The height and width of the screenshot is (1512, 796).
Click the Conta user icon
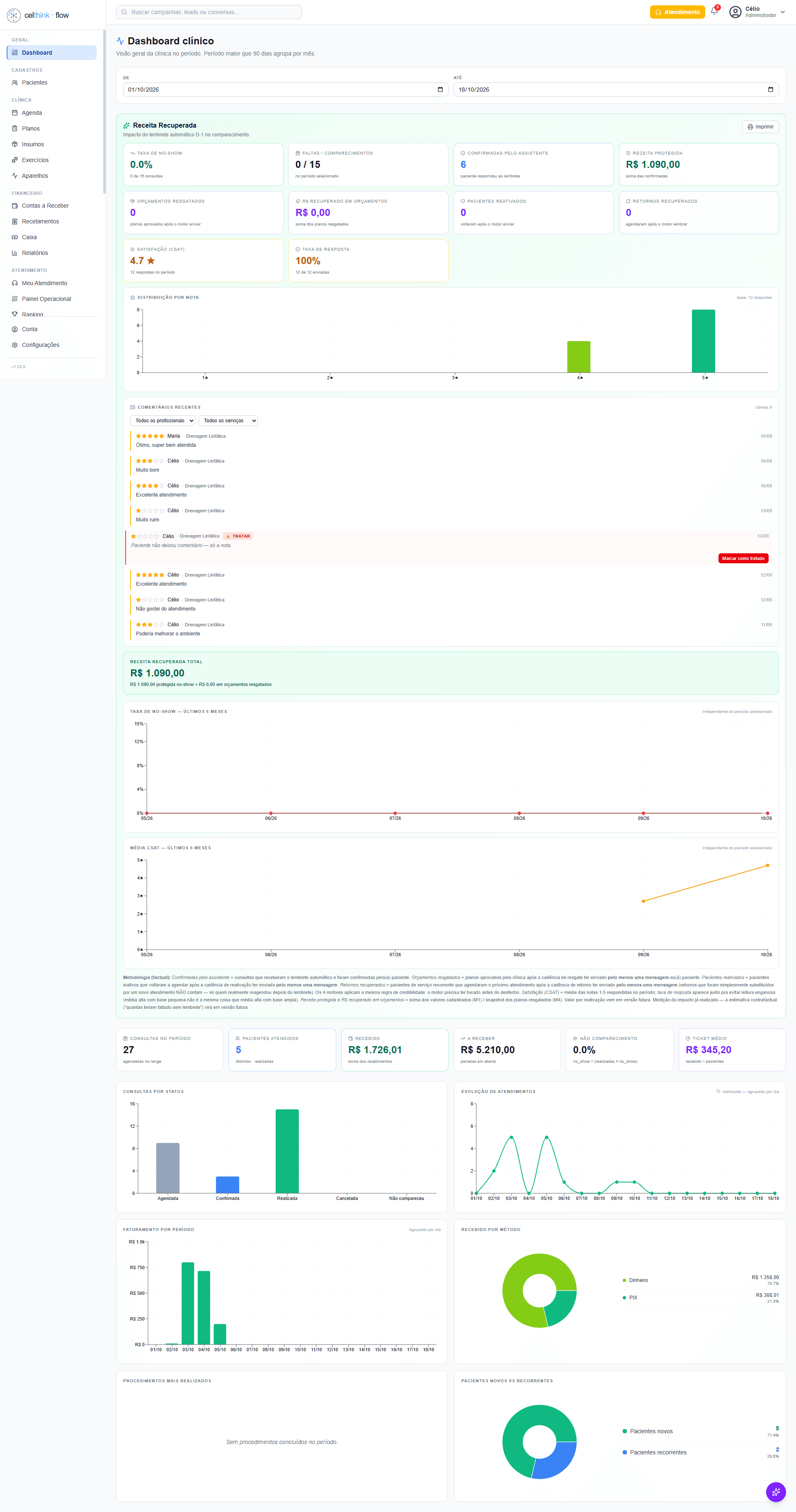click(x=15, y=329)
